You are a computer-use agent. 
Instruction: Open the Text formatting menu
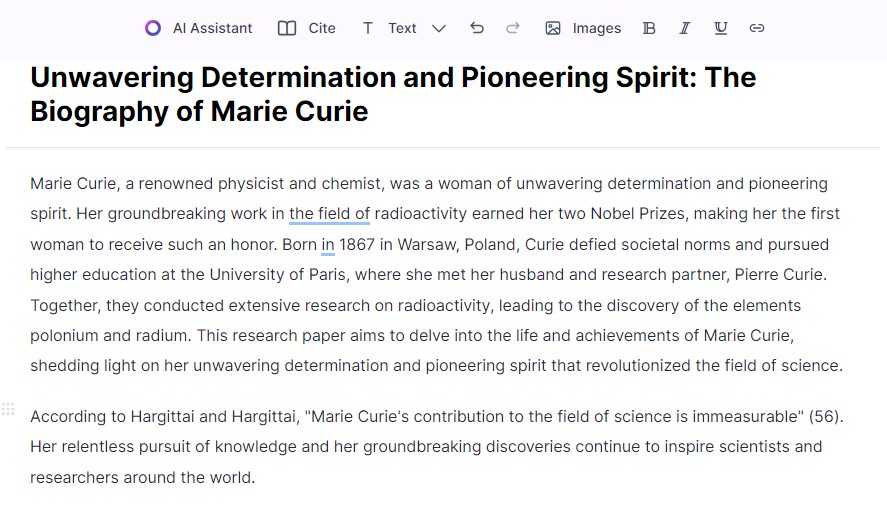(402, 28)
